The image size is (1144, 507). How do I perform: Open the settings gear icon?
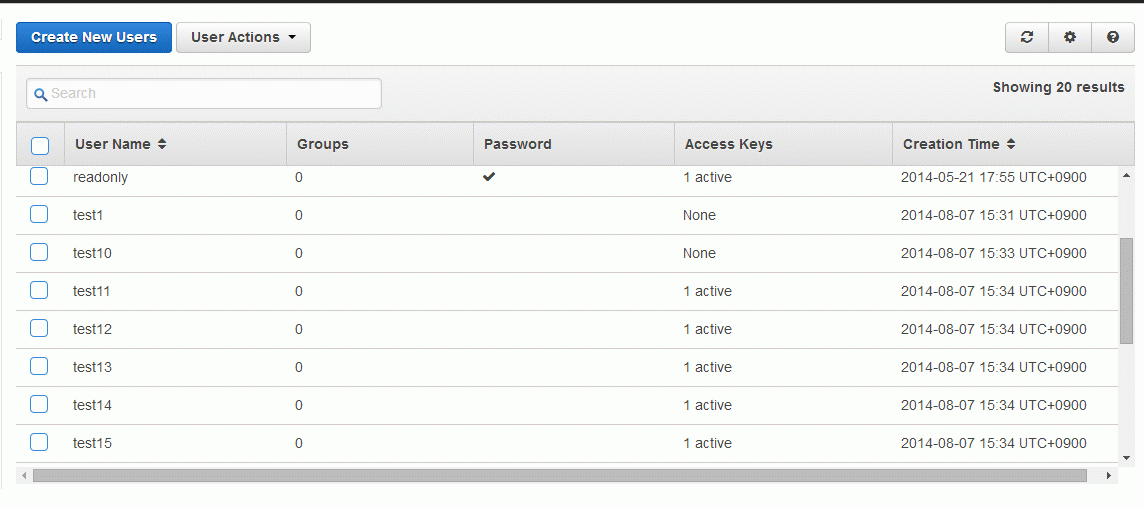point(1070,37)
